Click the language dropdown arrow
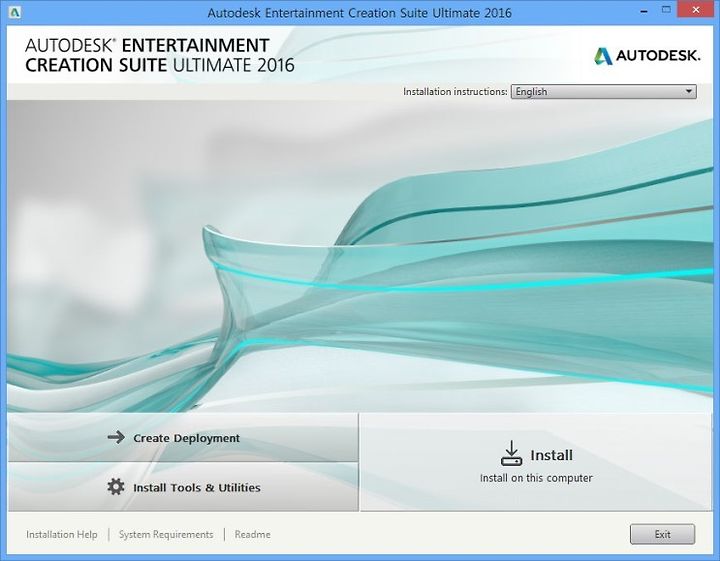Screen dimensions: 720x561 click(688, 91)
